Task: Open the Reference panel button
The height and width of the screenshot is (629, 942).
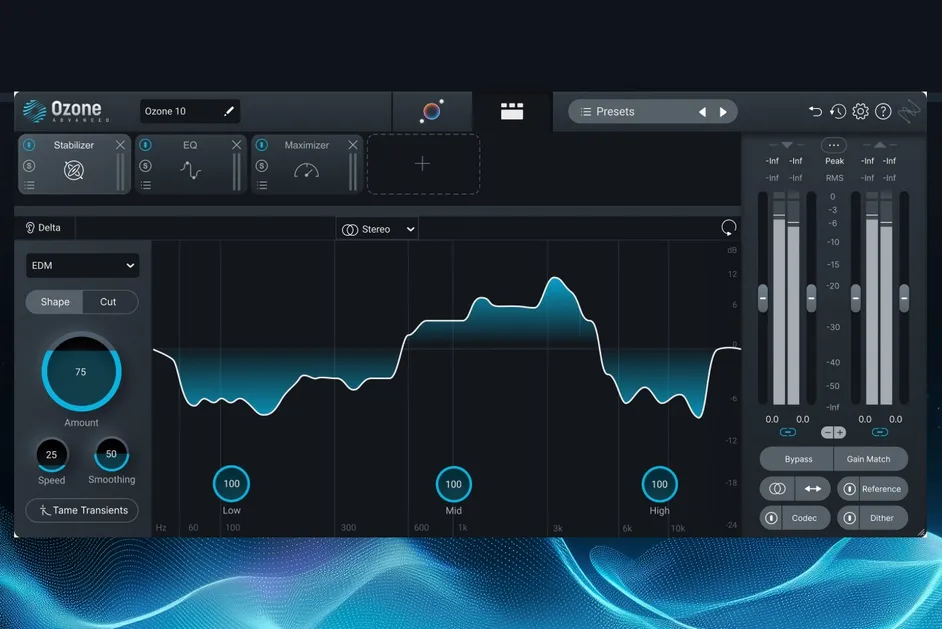Action: [881, 489]
